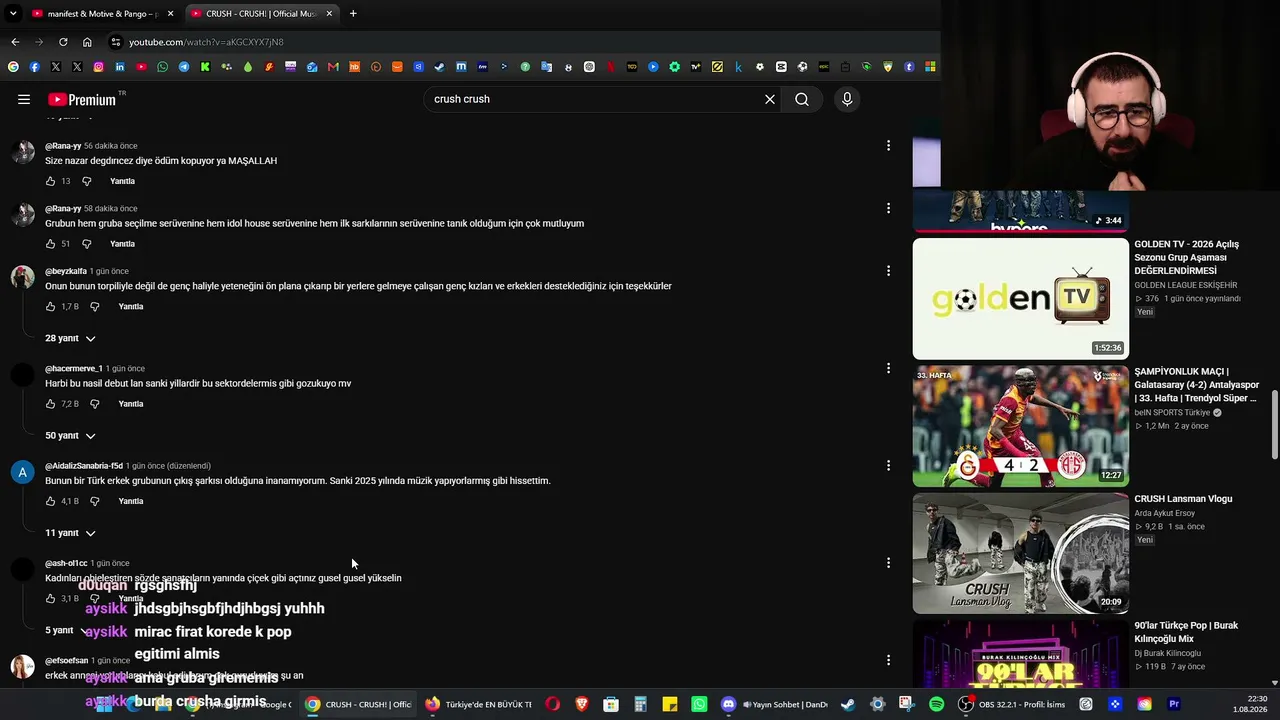Screen dimensions: 1280x720
Task: Click the youtube.com address bar URL
Action: tap(206, 42)
